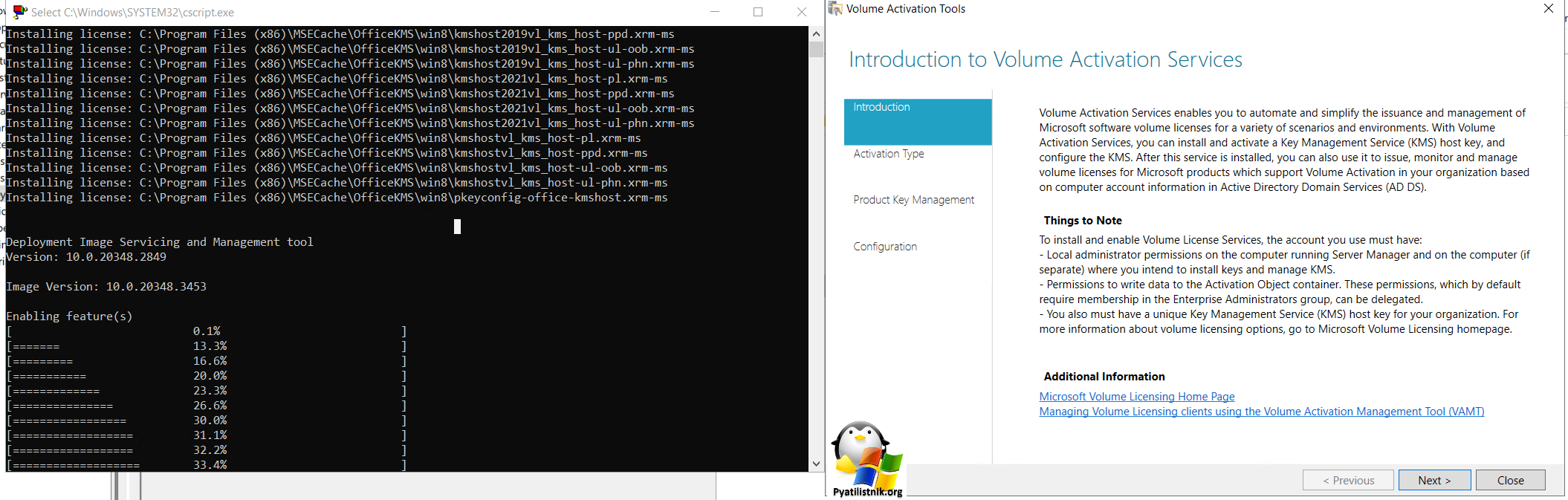Click the kmshost2019vl_kms_host-ul-phn.xrm-ms license line
This screenshot has width=1568, height=500.
(350, 64)
